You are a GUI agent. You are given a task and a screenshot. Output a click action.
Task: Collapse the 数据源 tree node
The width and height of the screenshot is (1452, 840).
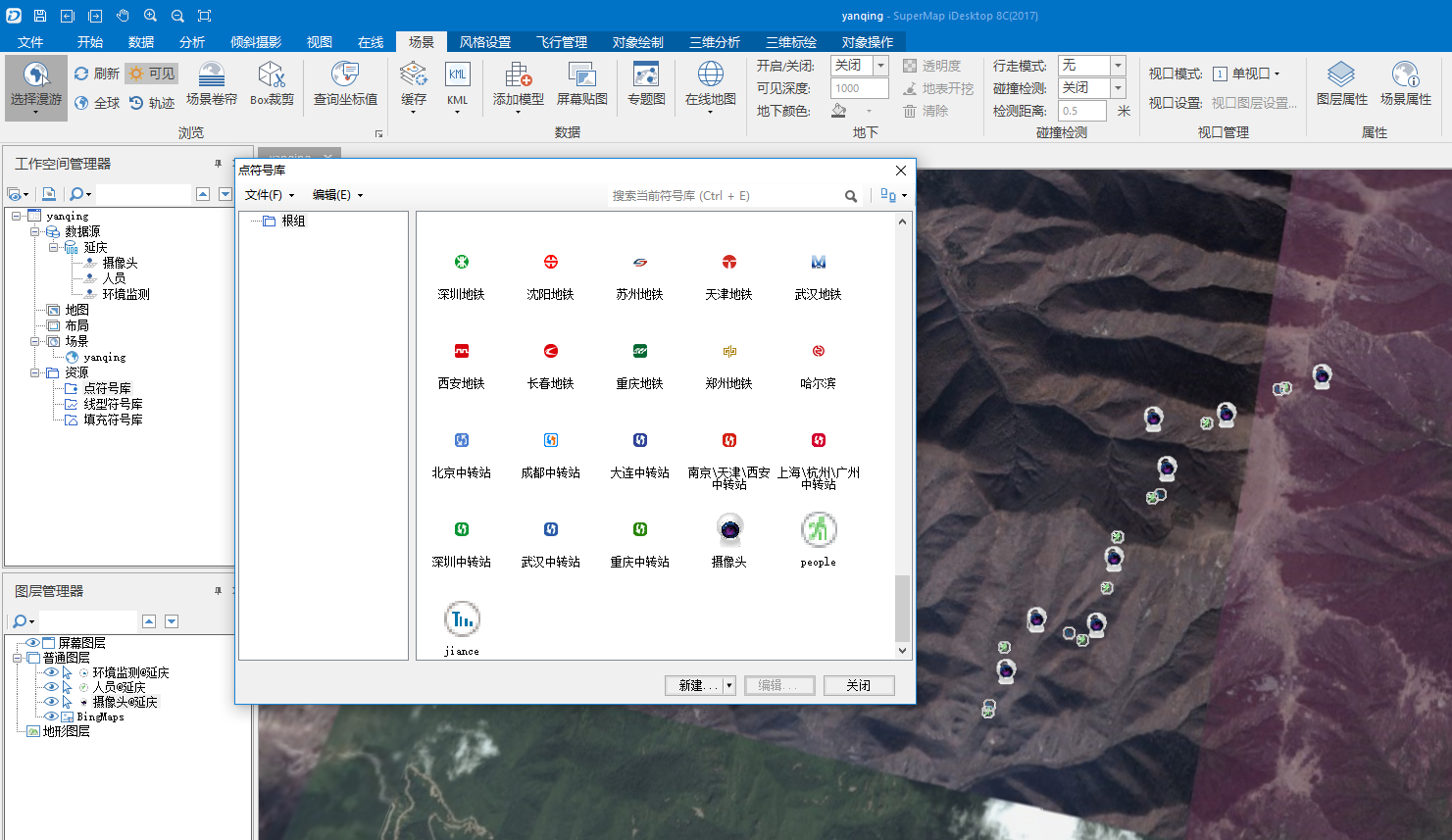(34, 231)
